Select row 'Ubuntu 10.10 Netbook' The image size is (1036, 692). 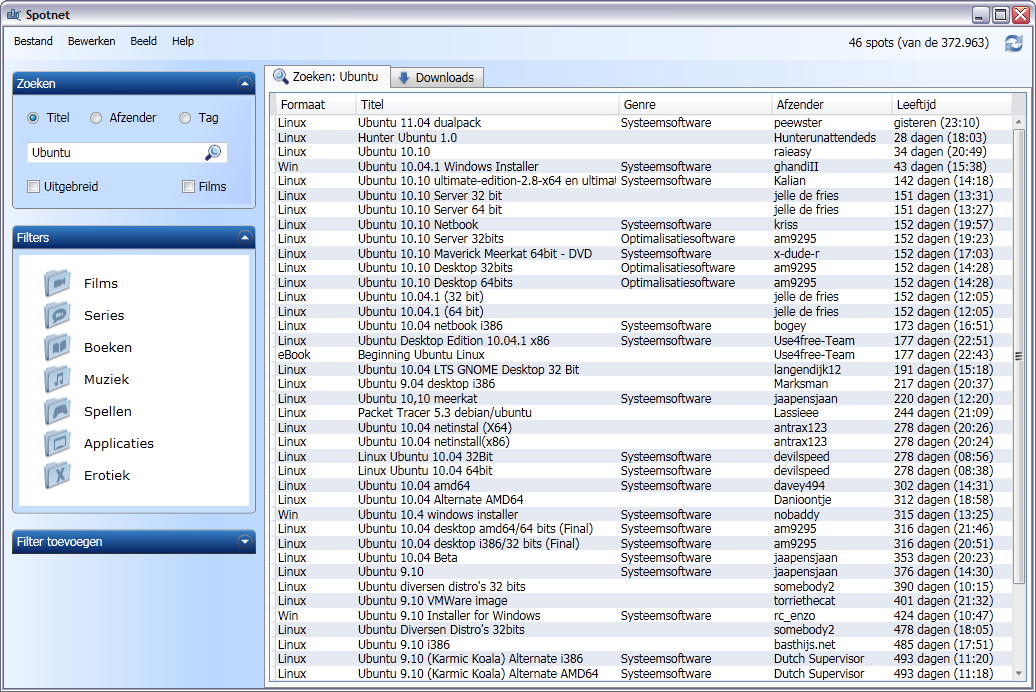pyautogui.click(x=644, y=225)
